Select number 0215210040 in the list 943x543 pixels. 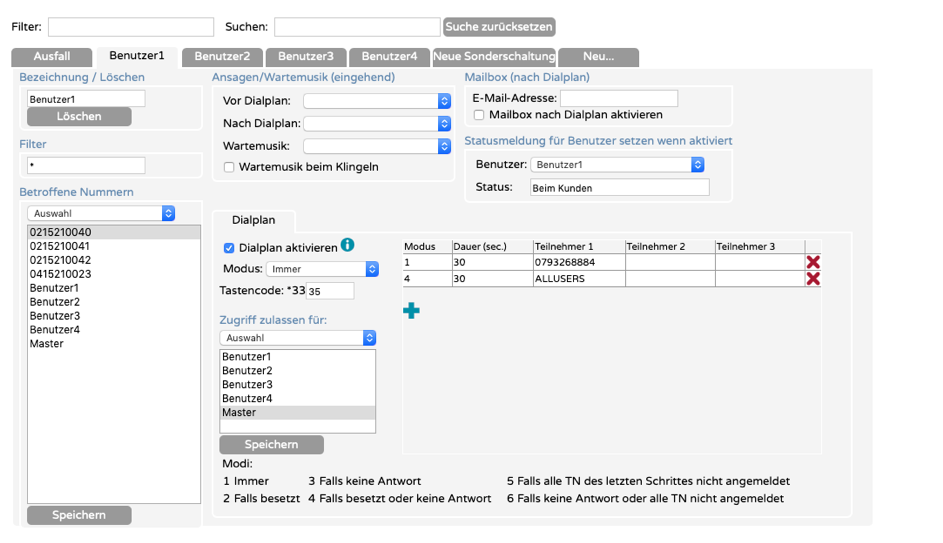pyautogui.click(x=114, y=232)
